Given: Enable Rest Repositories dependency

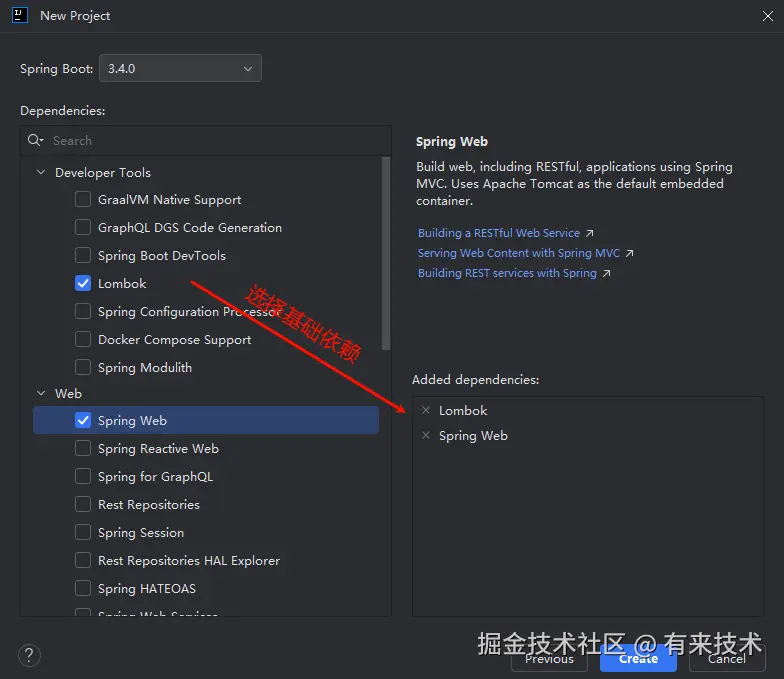Looking at the screenshot, I should point(83,504).
